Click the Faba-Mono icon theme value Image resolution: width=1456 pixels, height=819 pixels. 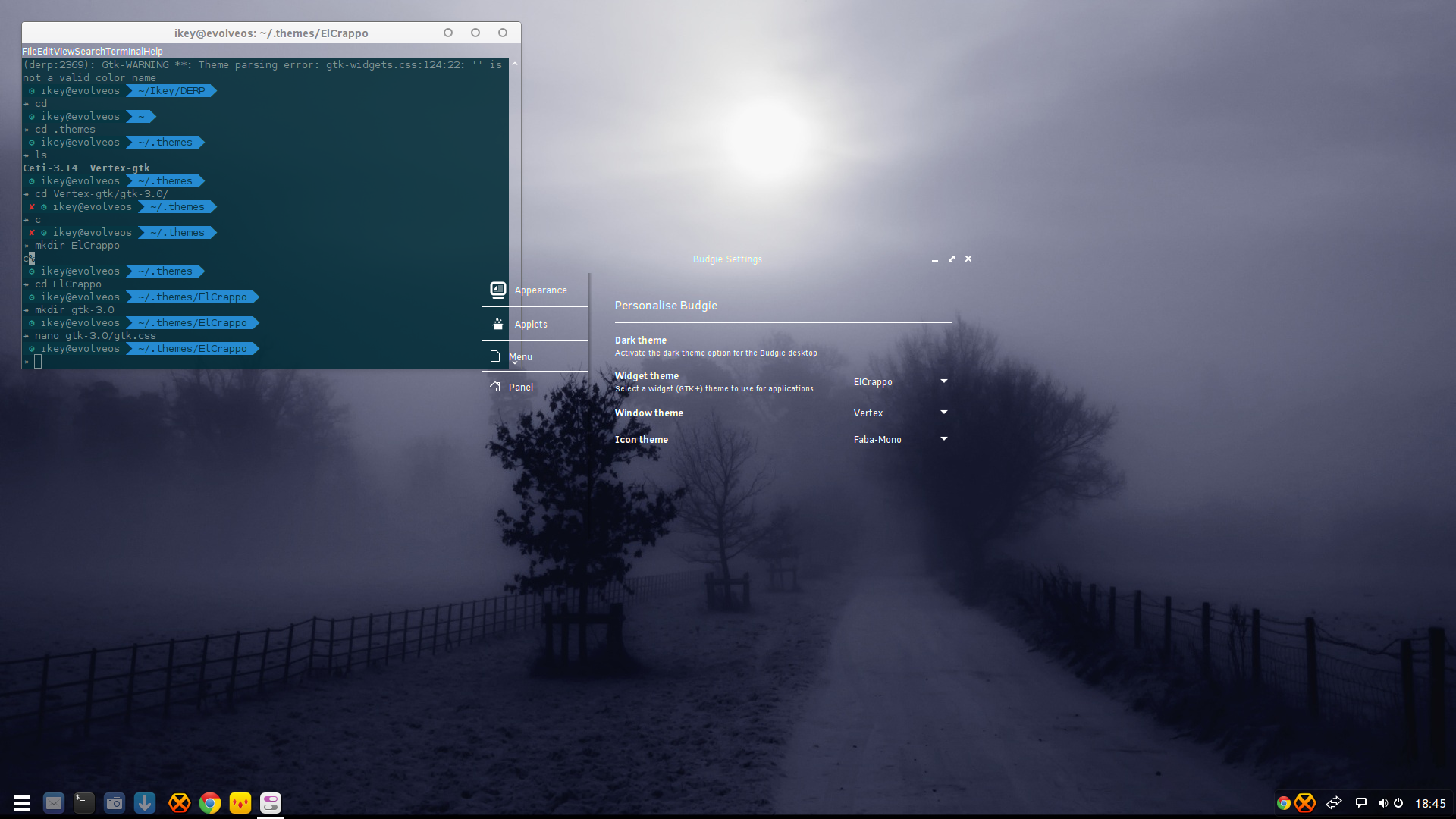877,440
